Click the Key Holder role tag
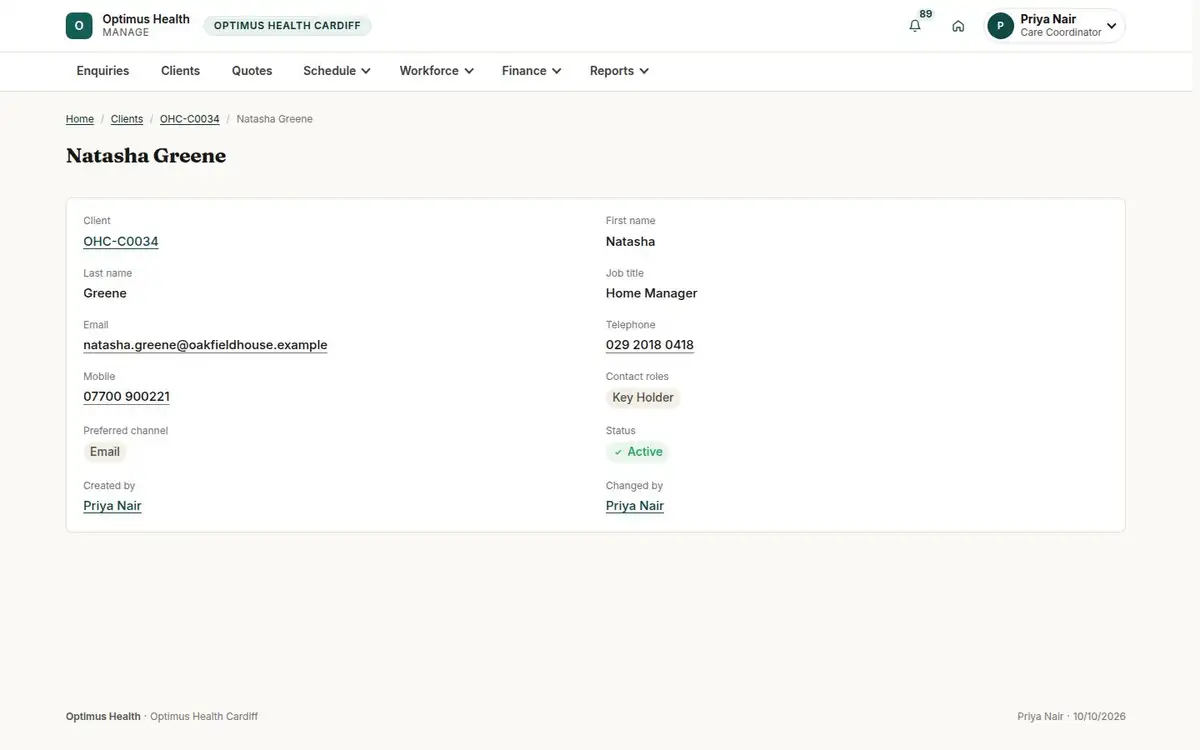The image size is (1200, 750). click(643, 398)
